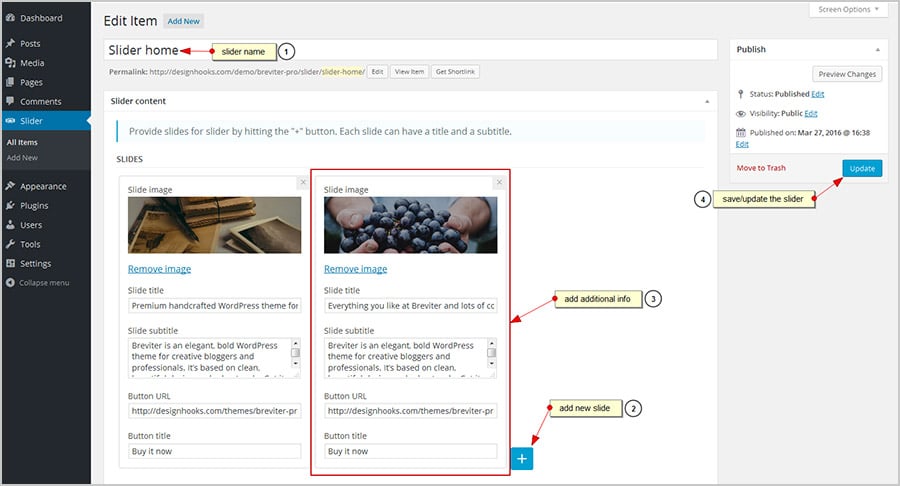900x486 pixels.
Task: Click the grapes slide image thumbnail
Action: (410, 225)
